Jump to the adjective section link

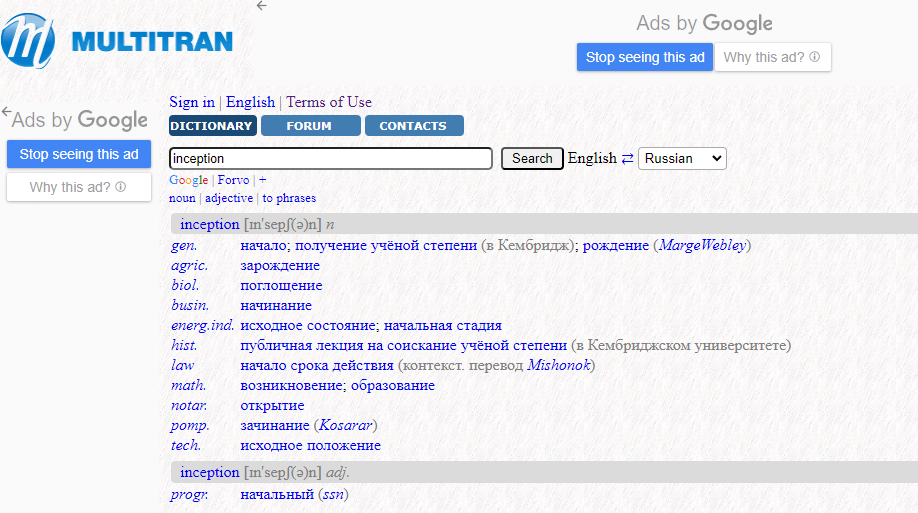click(229, 198)
